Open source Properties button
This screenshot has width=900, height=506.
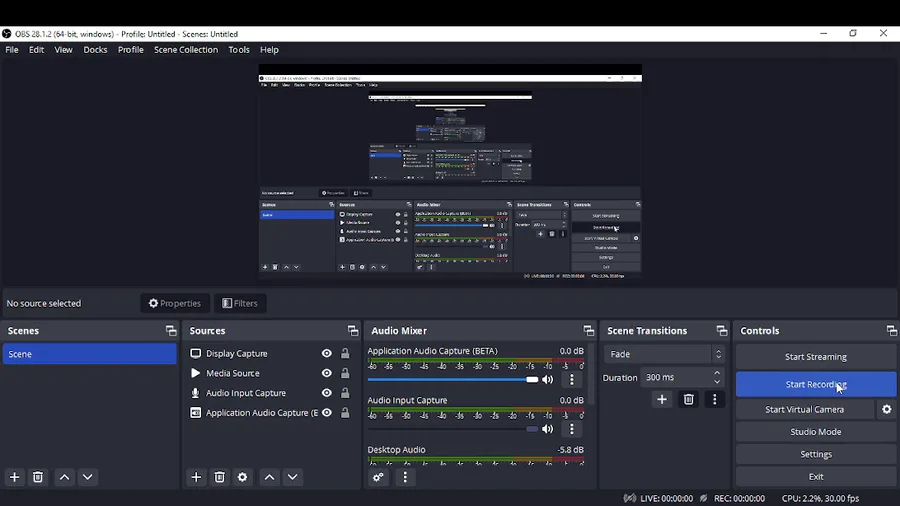pos(175,303)
